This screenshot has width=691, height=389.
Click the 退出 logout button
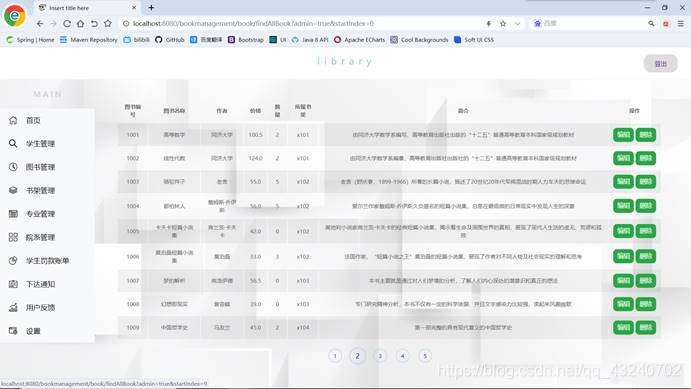(x=661, y=64)
